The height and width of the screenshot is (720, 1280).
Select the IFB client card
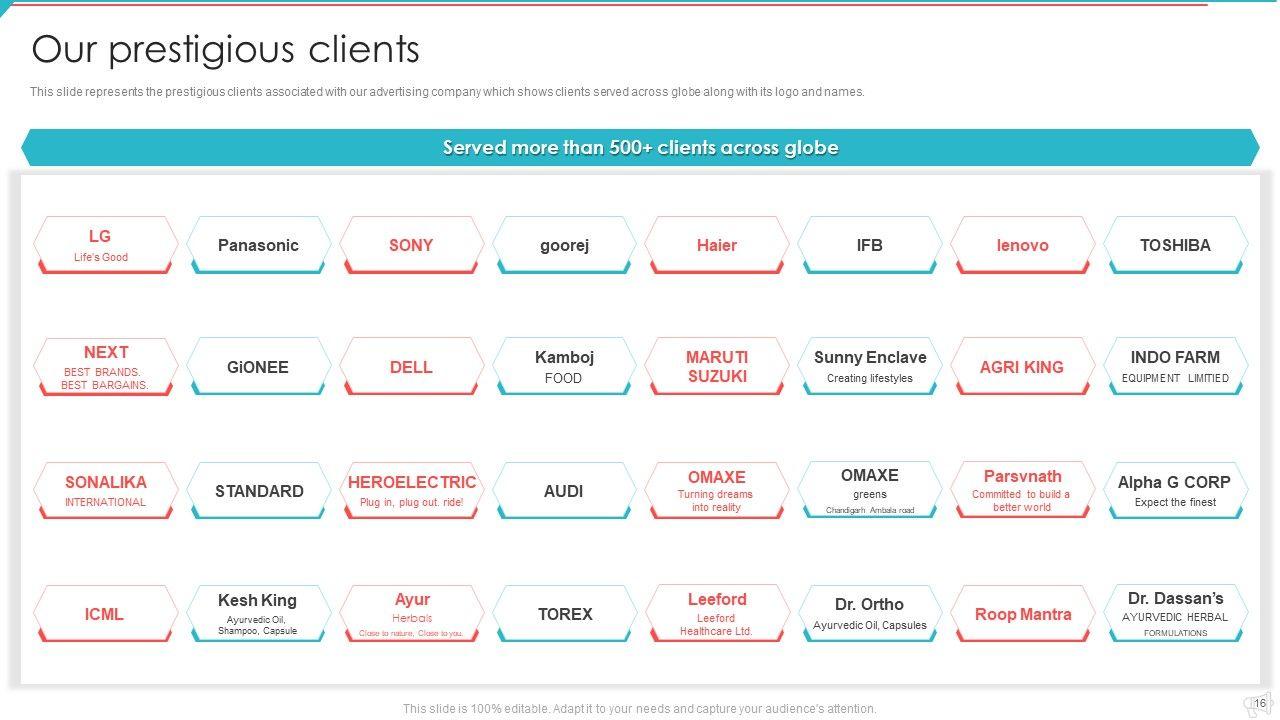870,245
